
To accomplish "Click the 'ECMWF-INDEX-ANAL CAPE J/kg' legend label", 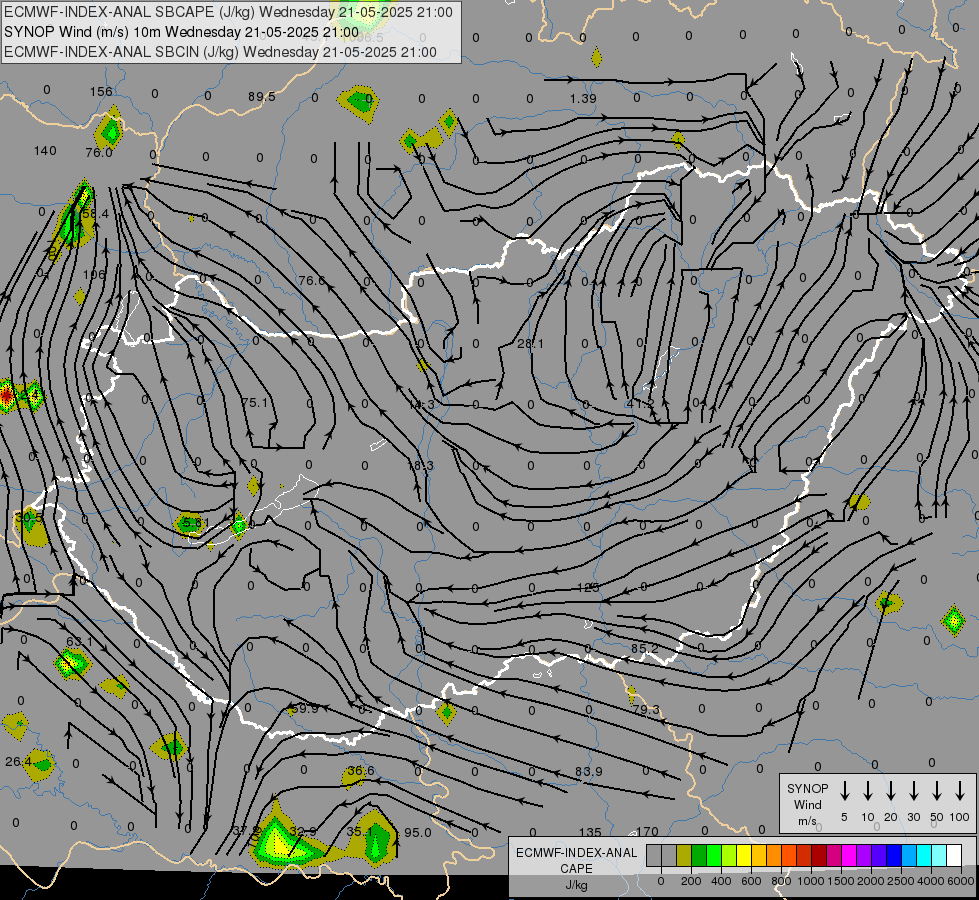I will click(x=576, y=869).
